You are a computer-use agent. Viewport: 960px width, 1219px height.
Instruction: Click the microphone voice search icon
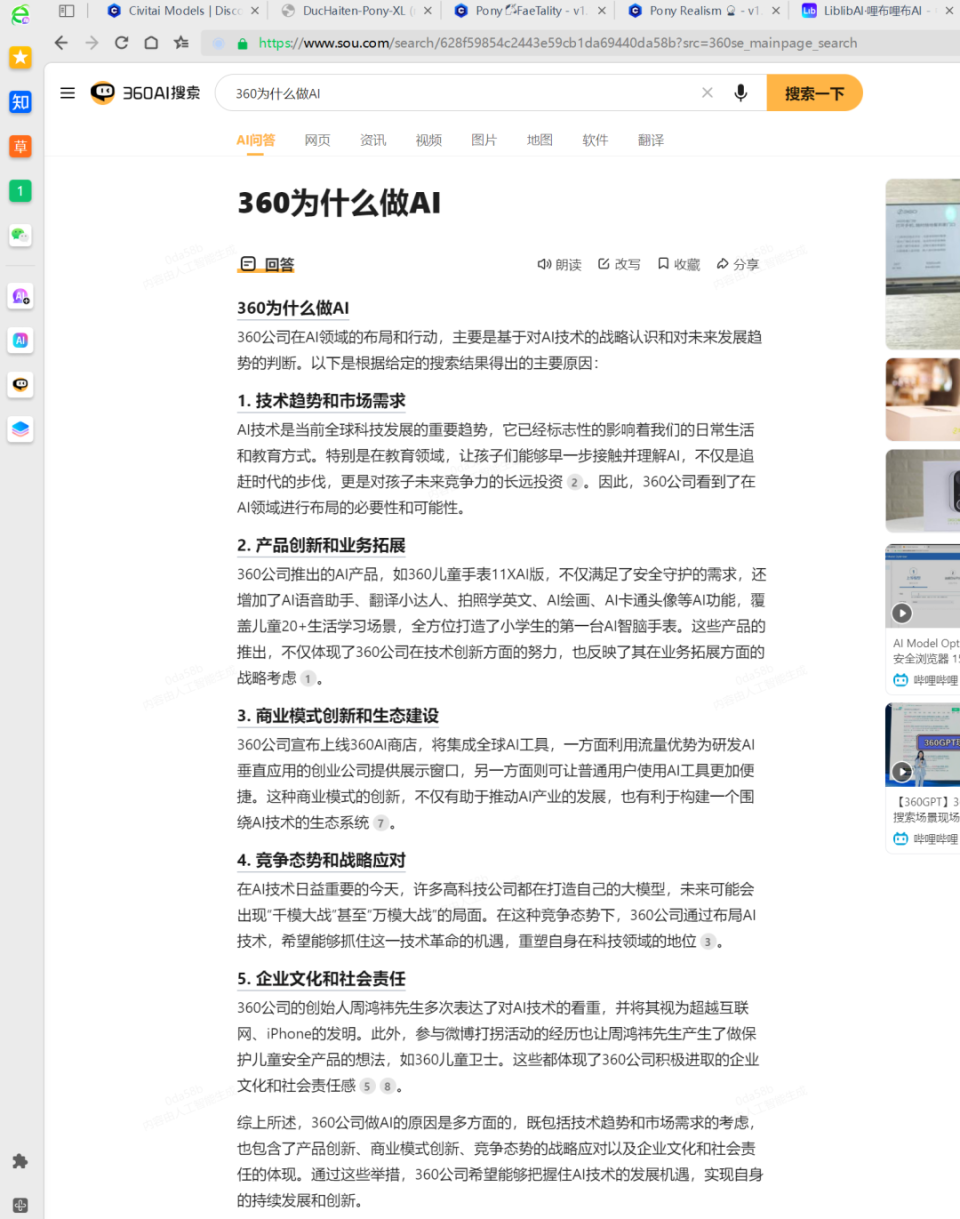(x=740, y=93)
